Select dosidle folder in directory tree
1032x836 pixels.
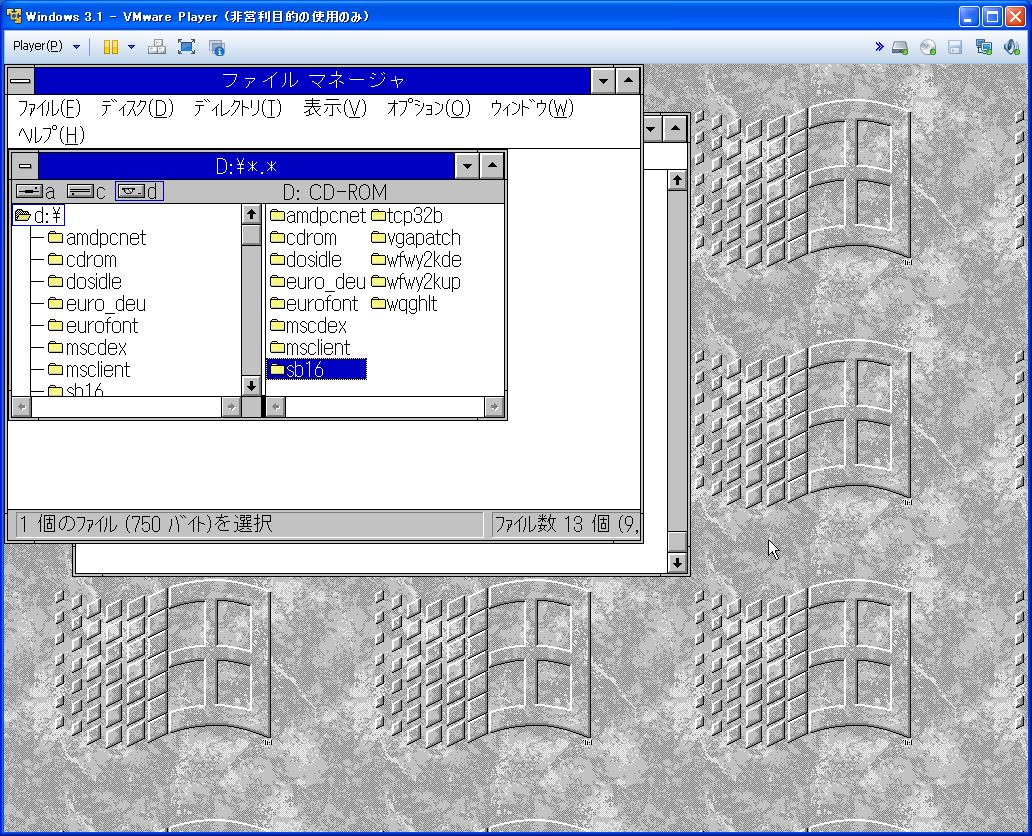click(85, 282)
